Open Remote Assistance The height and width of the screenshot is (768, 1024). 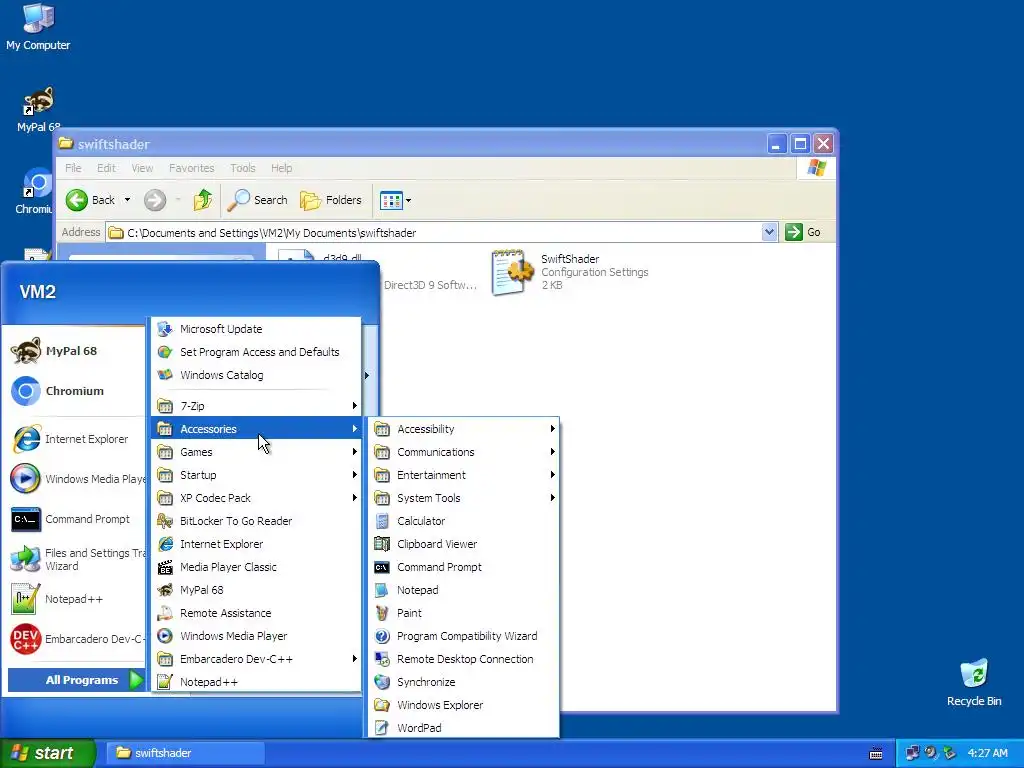256,613
